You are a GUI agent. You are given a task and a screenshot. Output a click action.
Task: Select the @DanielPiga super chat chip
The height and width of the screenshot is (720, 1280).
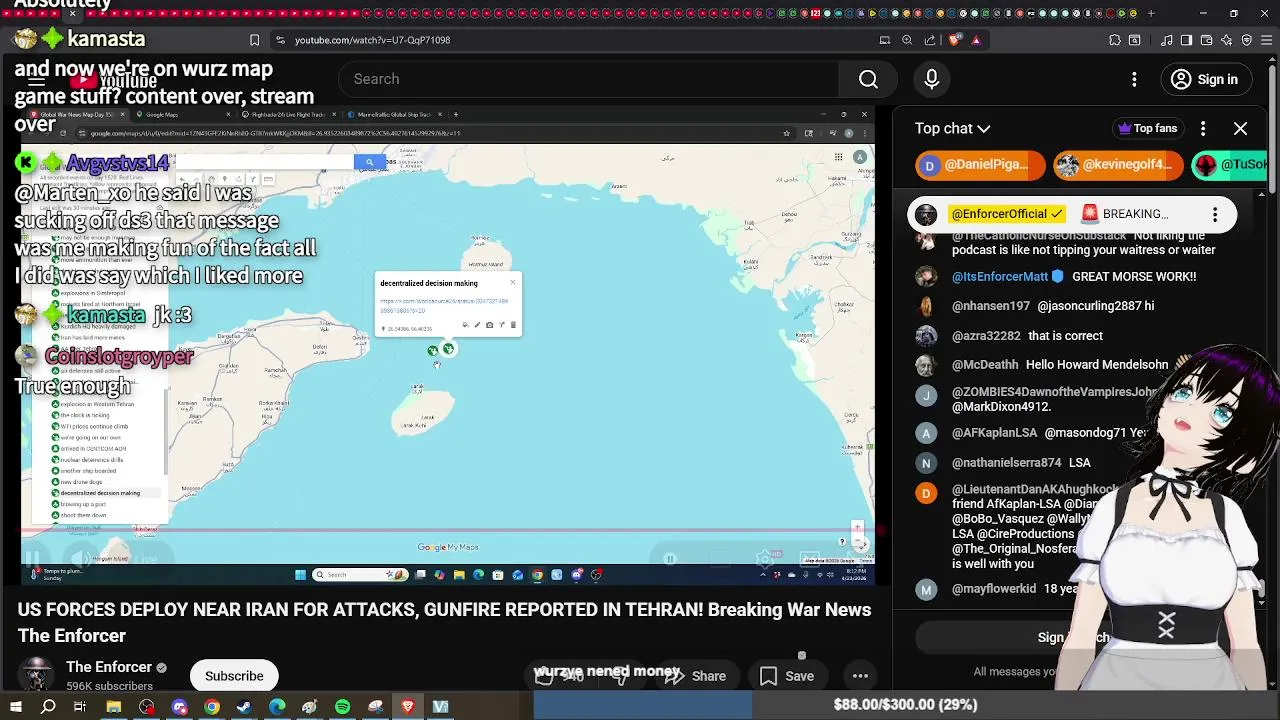pyautogui.click(x=979, y=165)
